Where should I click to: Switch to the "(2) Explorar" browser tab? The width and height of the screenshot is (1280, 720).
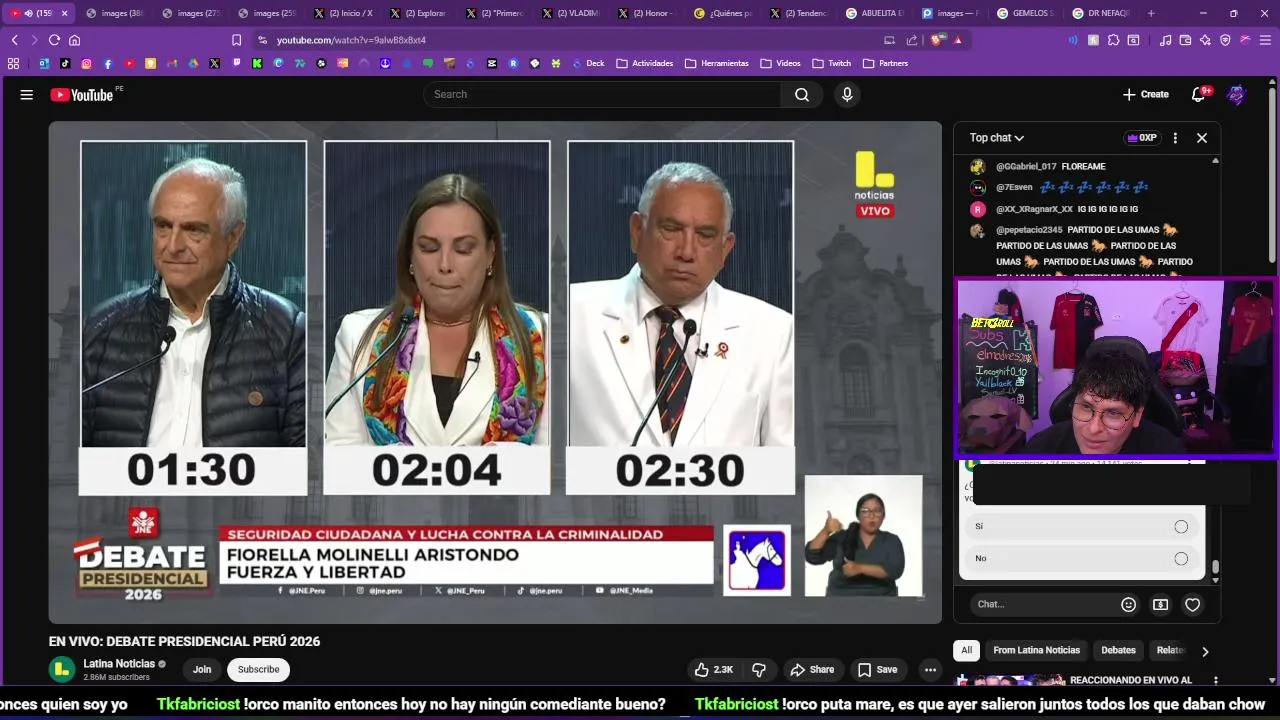(419, 13)
